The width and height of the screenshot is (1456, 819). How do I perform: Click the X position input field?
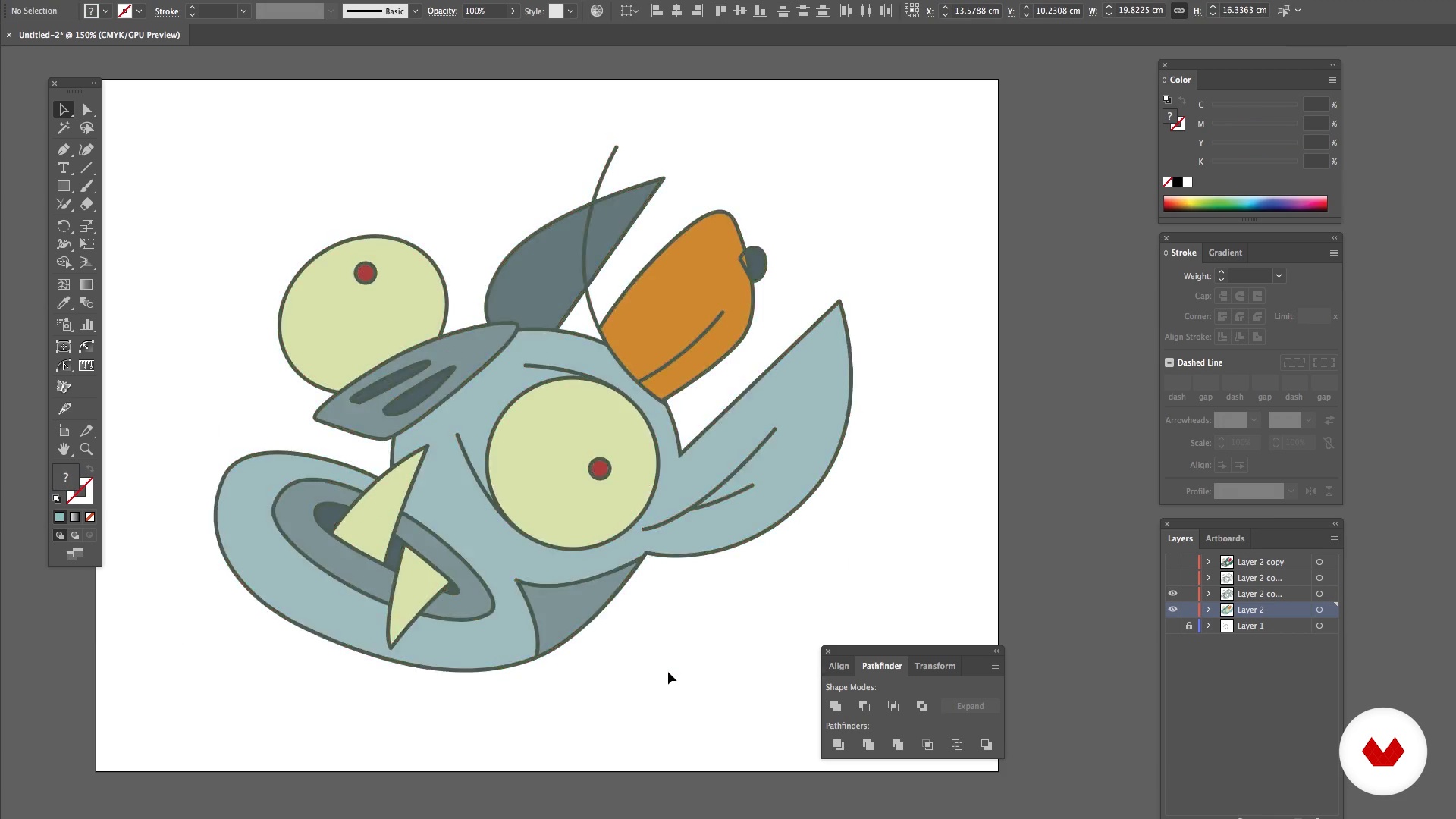coord(977,11)
